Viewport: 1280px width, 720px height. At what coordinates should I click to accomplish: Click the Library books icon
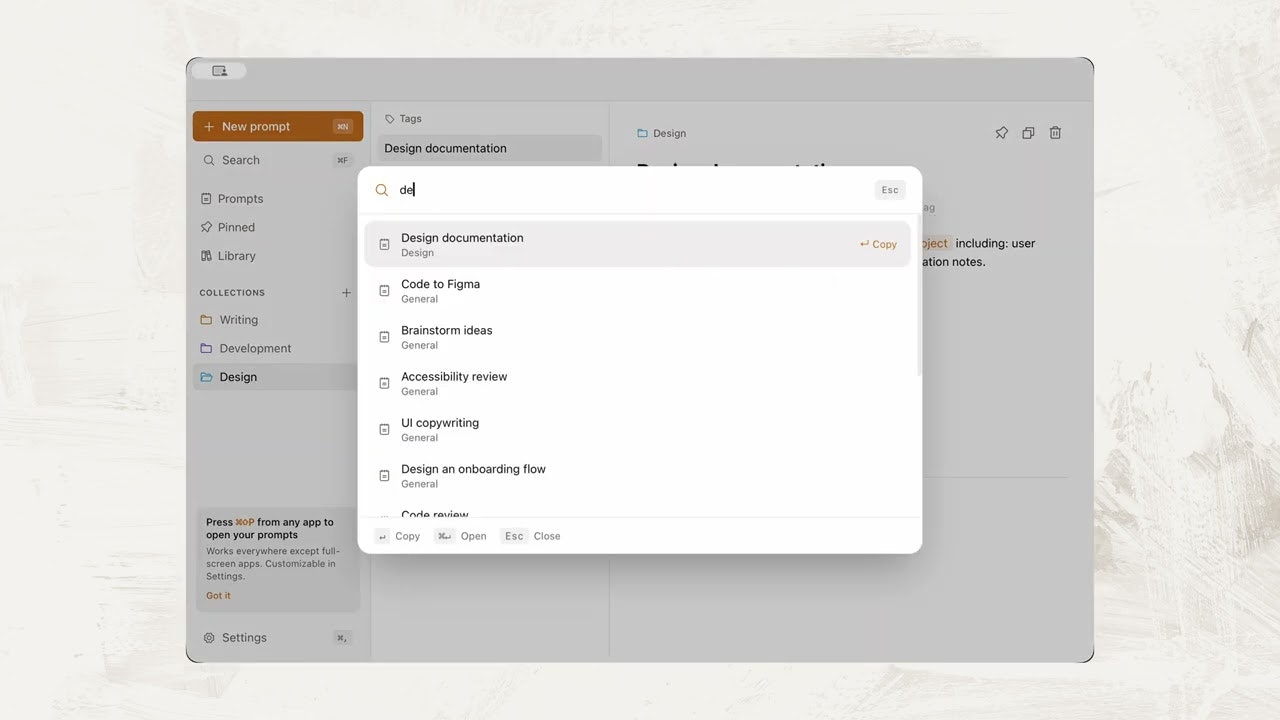pos(206,256)
